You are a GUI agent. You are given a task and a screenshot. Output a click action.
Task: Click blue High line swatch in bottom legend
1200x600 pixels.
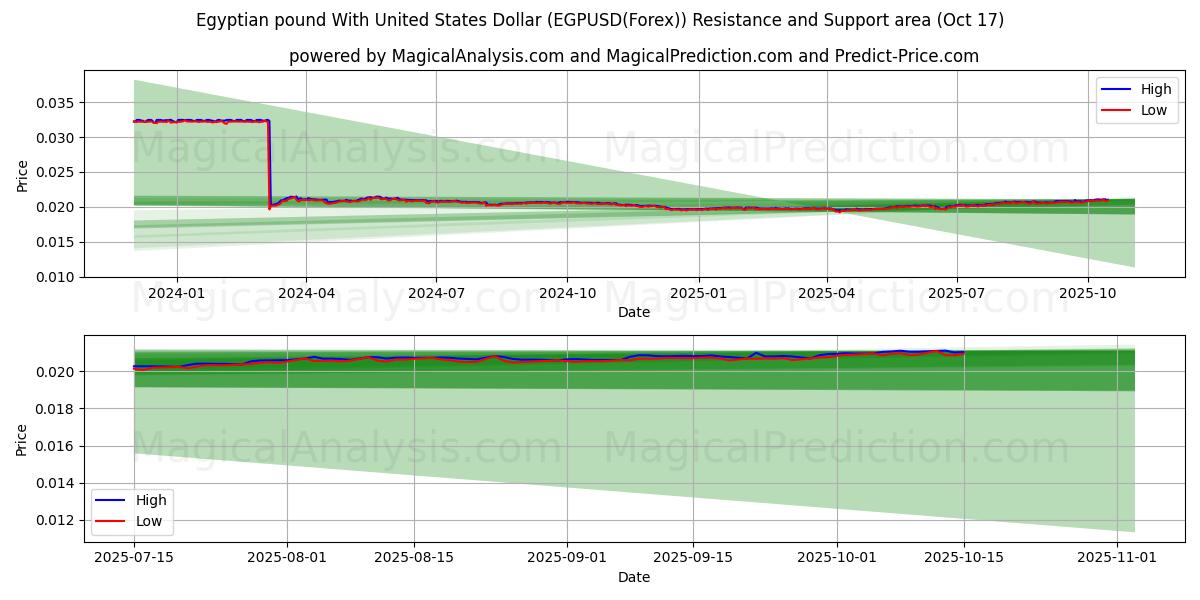coord(112,500)
